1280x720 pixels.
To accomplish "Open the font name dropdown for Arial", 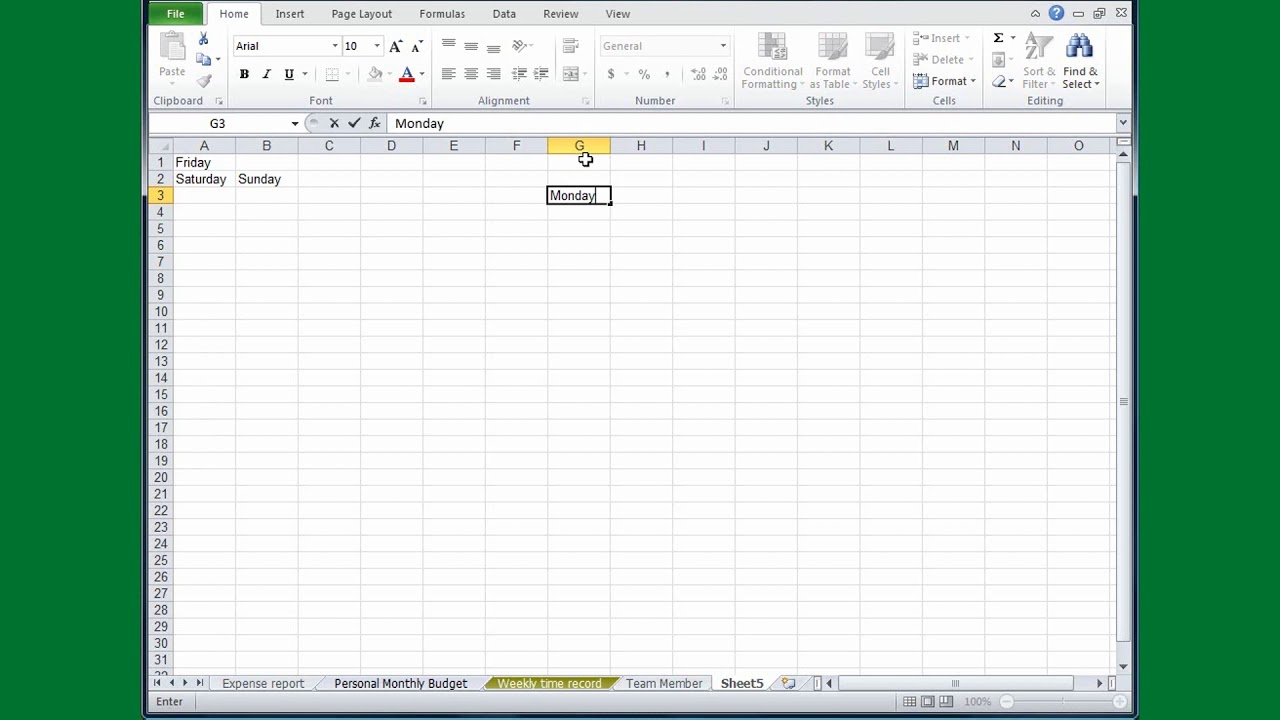I will point(335,46).
